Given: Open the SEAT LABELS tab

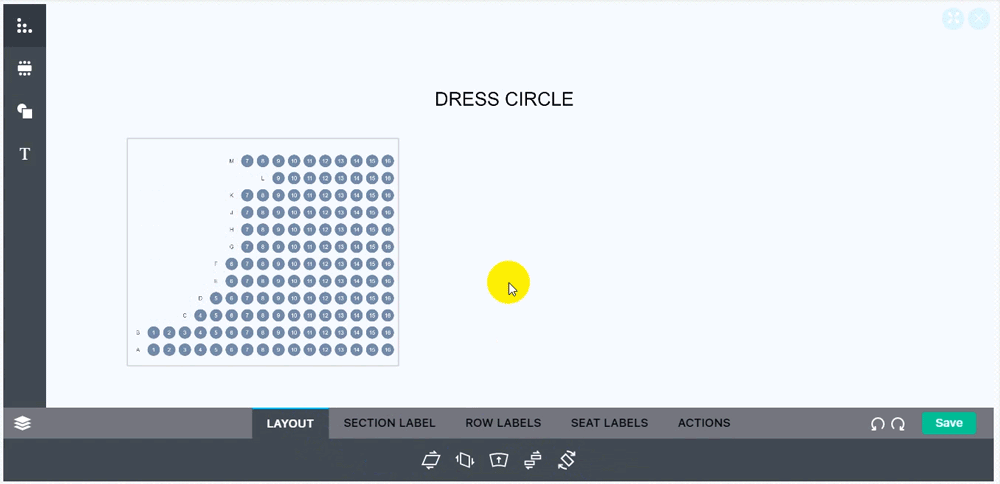Looking at the screenshot, I should click(x=609, y=423).
